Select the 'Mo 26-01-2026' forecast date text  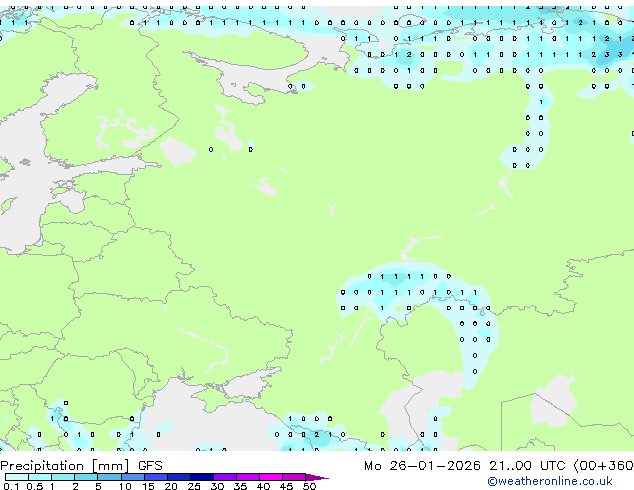[x=422, y=466]
